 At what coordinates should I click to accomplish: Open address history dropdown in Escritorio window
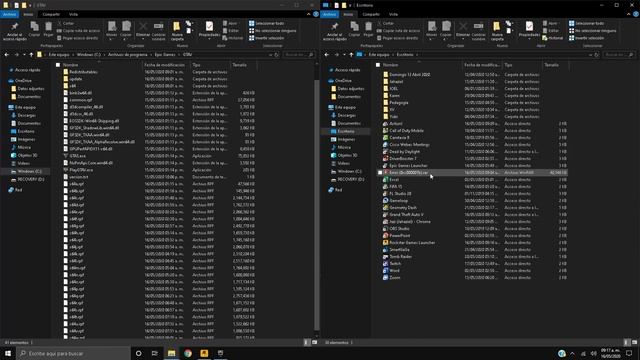click(x=590, y=54)
